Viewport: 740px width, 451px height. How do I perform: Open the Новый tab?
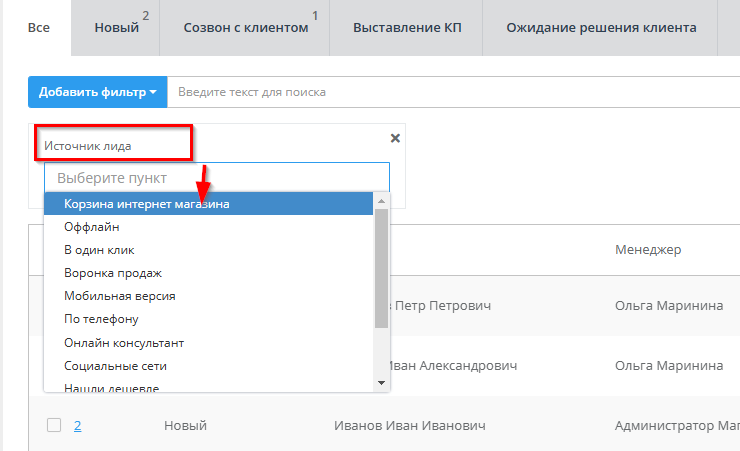pyautogui.click(x=116, y=28)
